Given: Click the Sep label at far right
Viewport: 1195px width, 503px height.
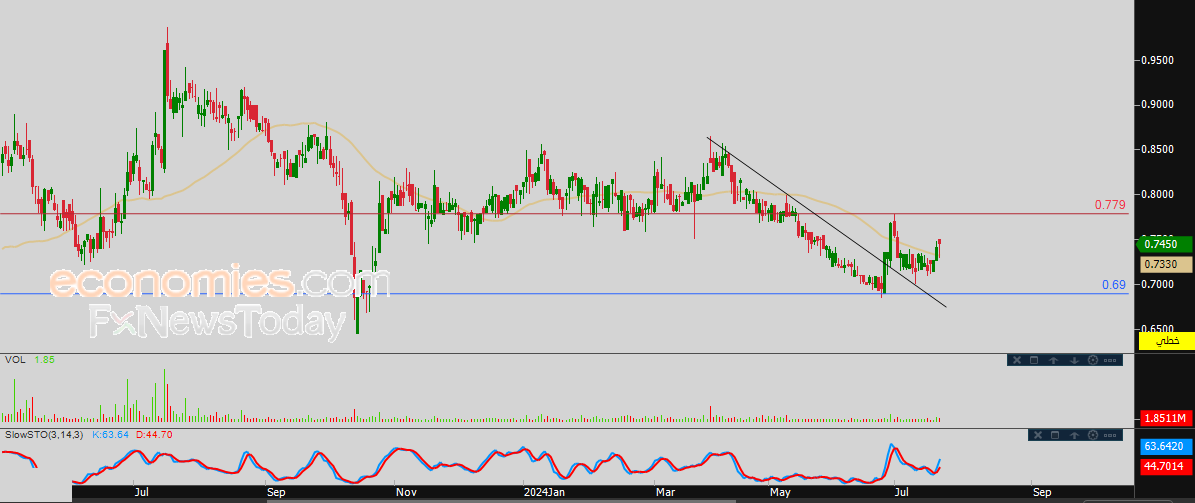Looking at the screenshot, I should tap(1042, 493).
